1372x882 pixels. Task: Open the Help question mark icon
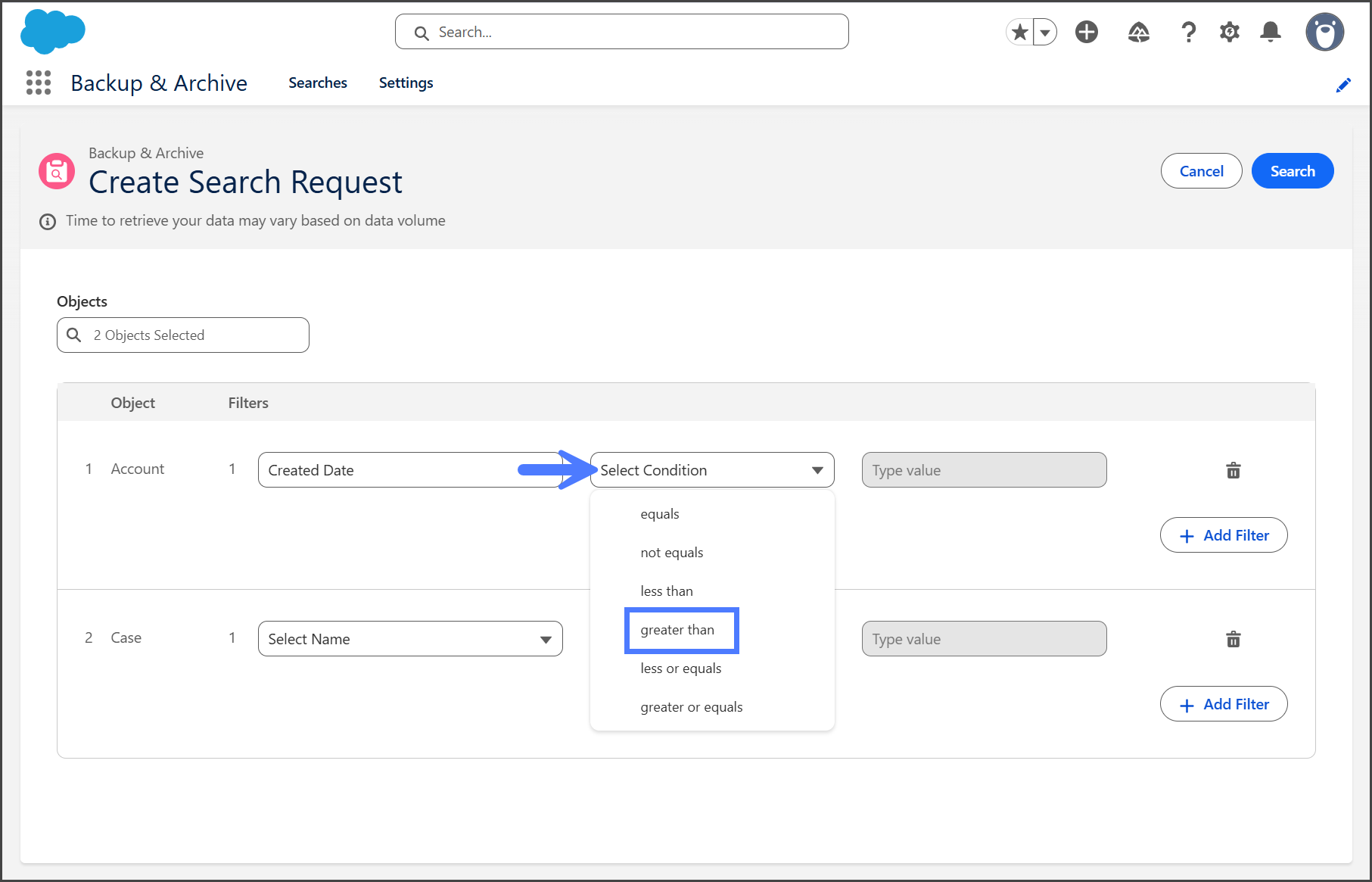pos(1188,32)
